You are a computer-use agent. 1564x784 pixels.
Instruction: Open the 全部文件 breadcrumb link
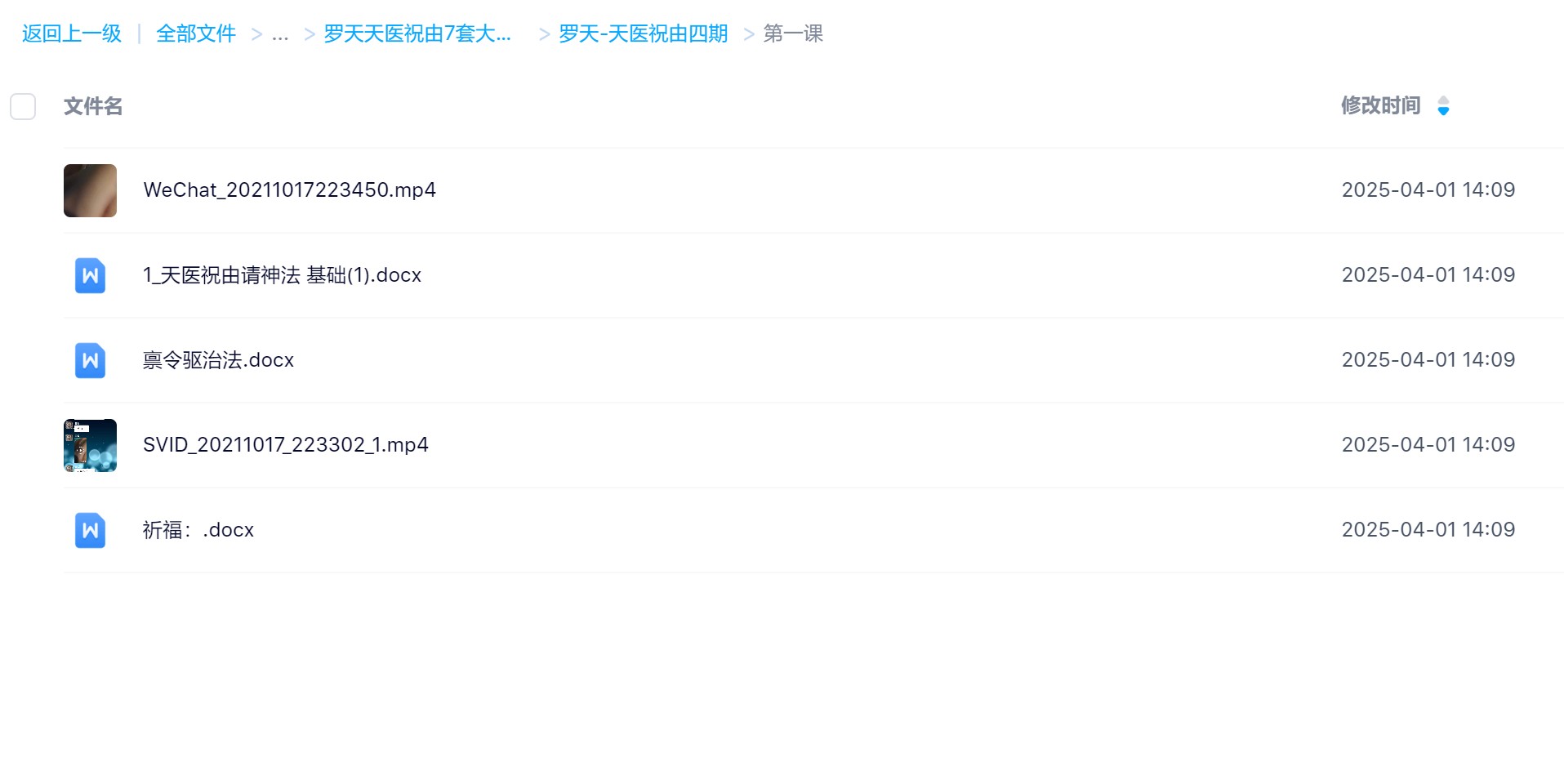(x=196, y=34)
